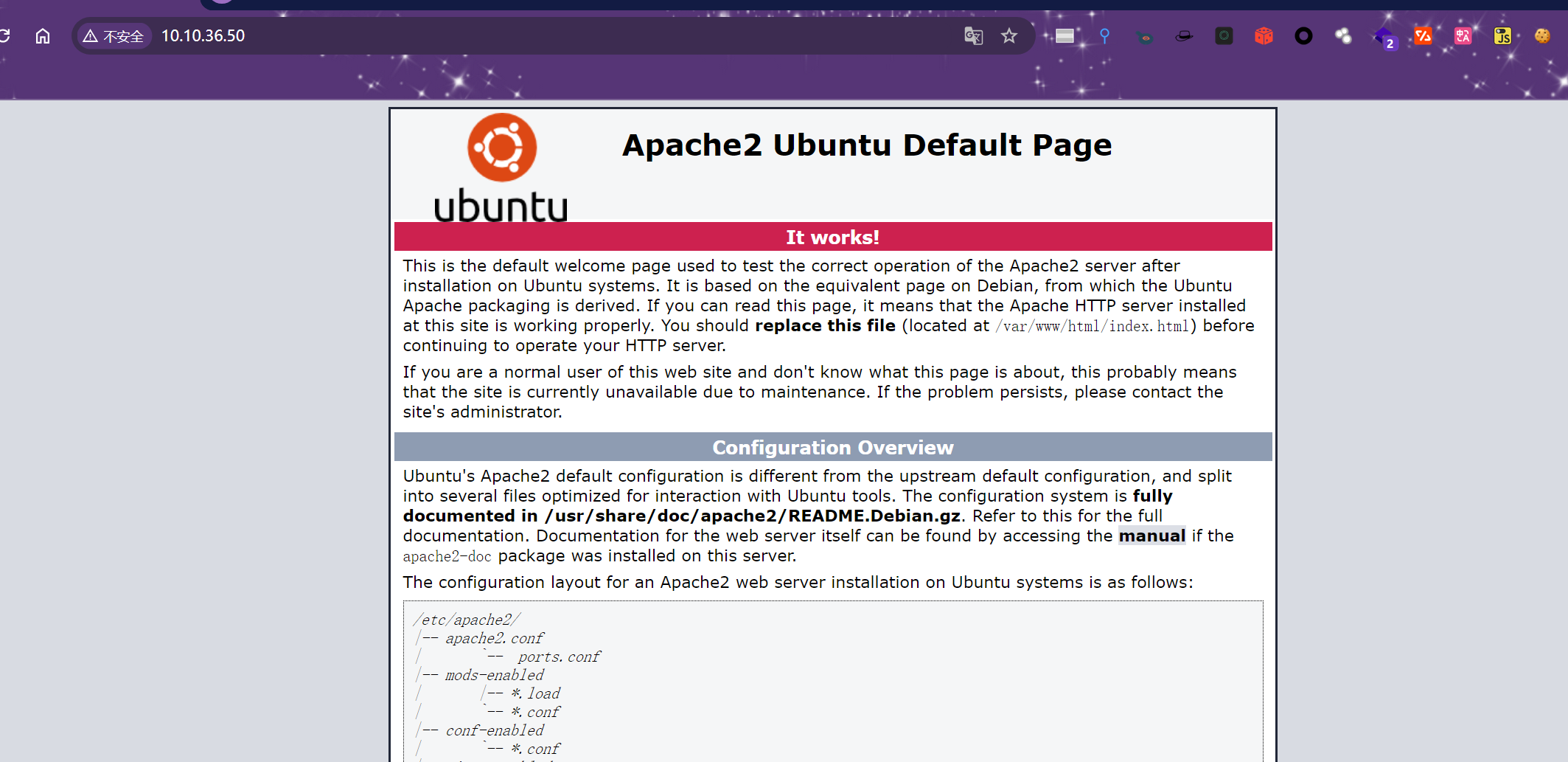Click '*.conf' directly under the conf-enabled entry
Screen dimensions: 1568x762
tap(536, 749)
